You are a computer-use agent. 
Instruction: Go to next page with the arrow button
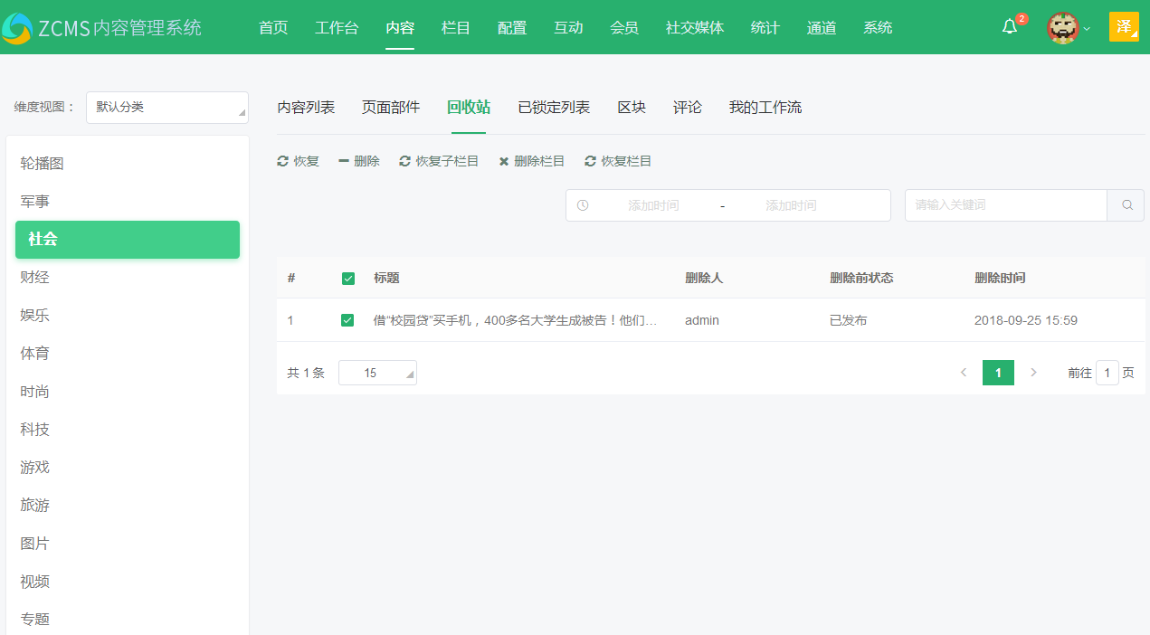pos(1033,371)
